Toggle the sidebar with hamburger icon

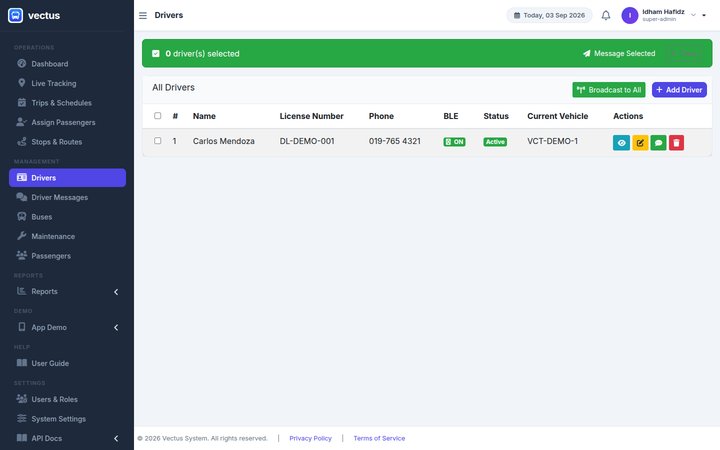click(143, 16)
